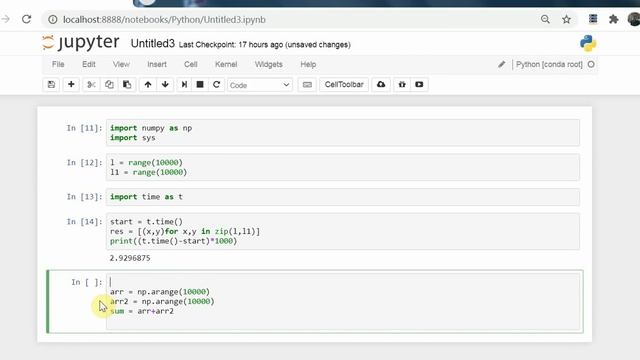Click the gift box toolbar icon
640x360 pixels.
pos(402,84)
